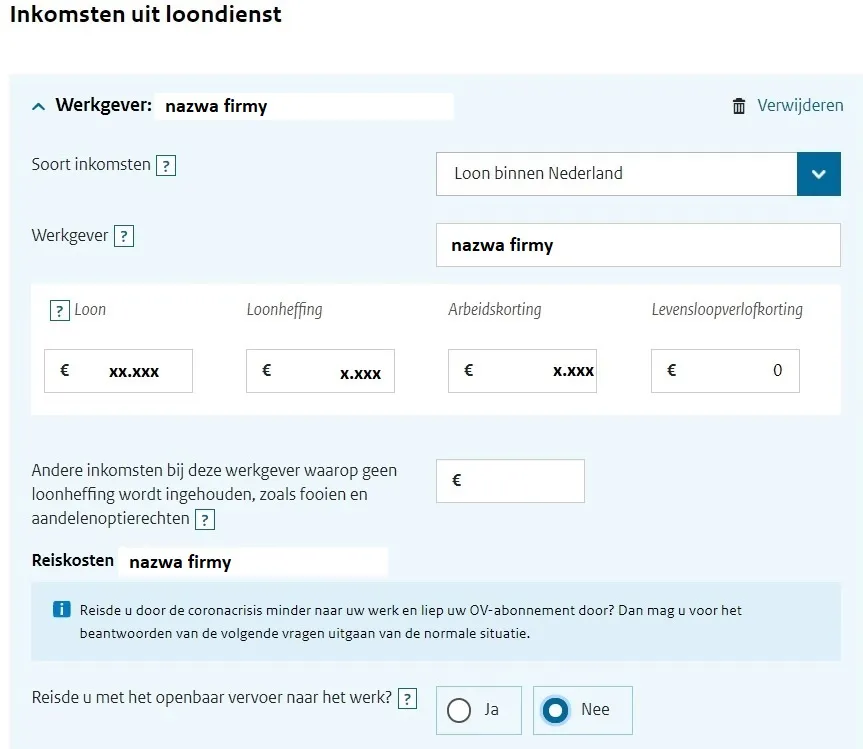
Task: Click the Werkgever section header title
Action: coord(103,105)
